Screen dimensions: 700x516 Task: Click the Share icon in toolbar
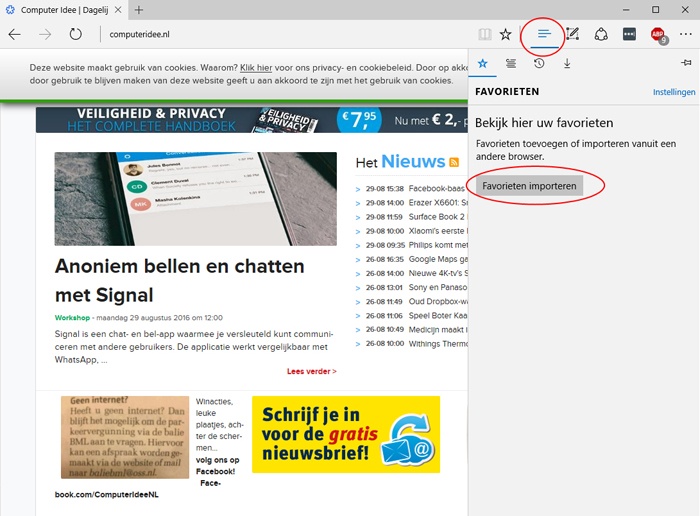[601, 34]
